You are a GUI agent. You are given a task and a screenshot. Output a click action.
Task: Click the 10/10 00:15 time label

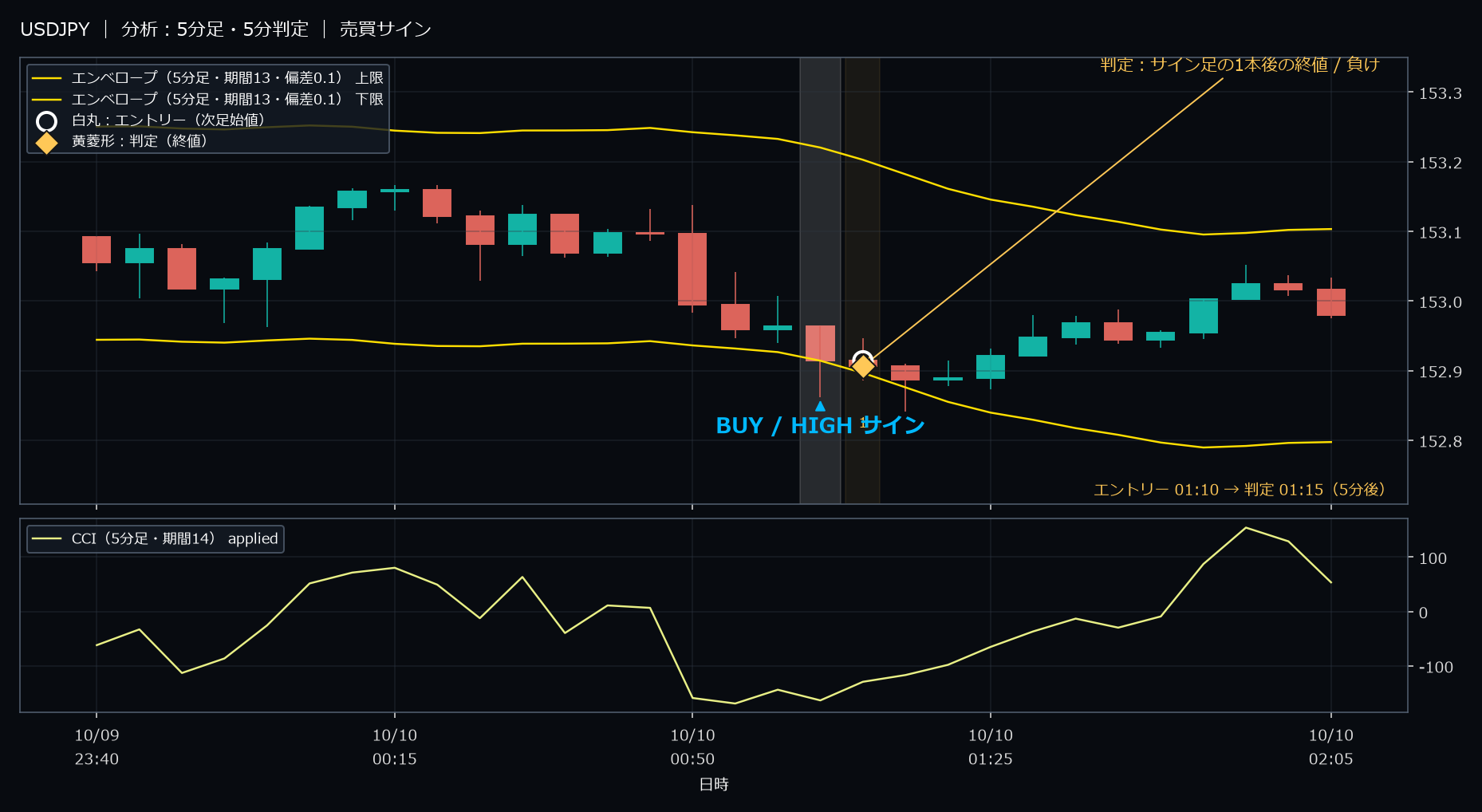(x=395, y=747)
